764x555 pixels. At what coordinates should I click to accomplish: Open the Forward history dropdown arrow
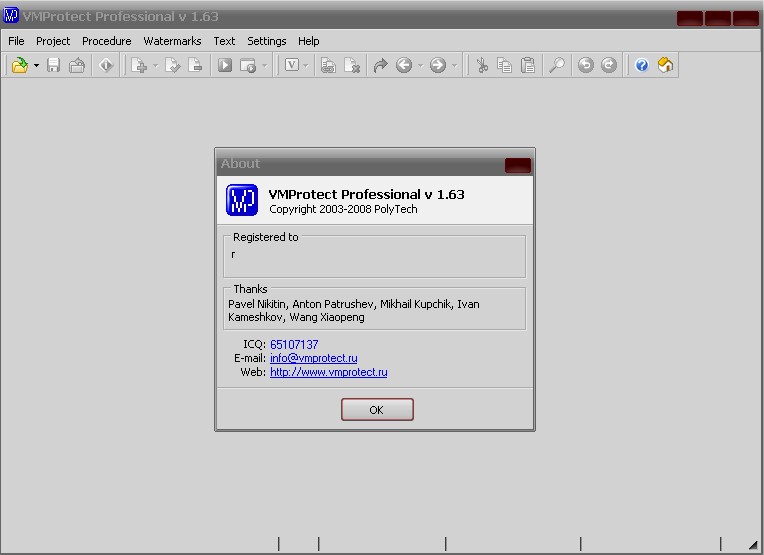(x=454, y=65)
